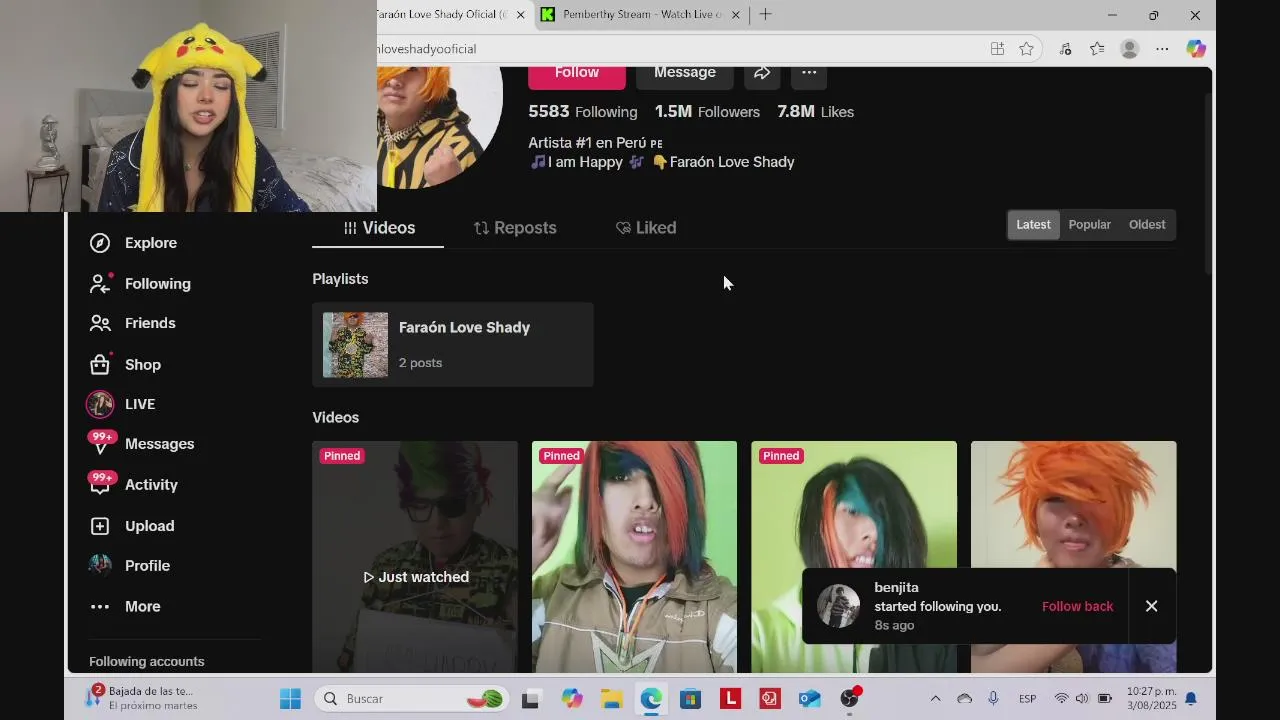Add page to favorites star icon
The height and width of the screenshot is (720, 1280).
pos(1026,49)
